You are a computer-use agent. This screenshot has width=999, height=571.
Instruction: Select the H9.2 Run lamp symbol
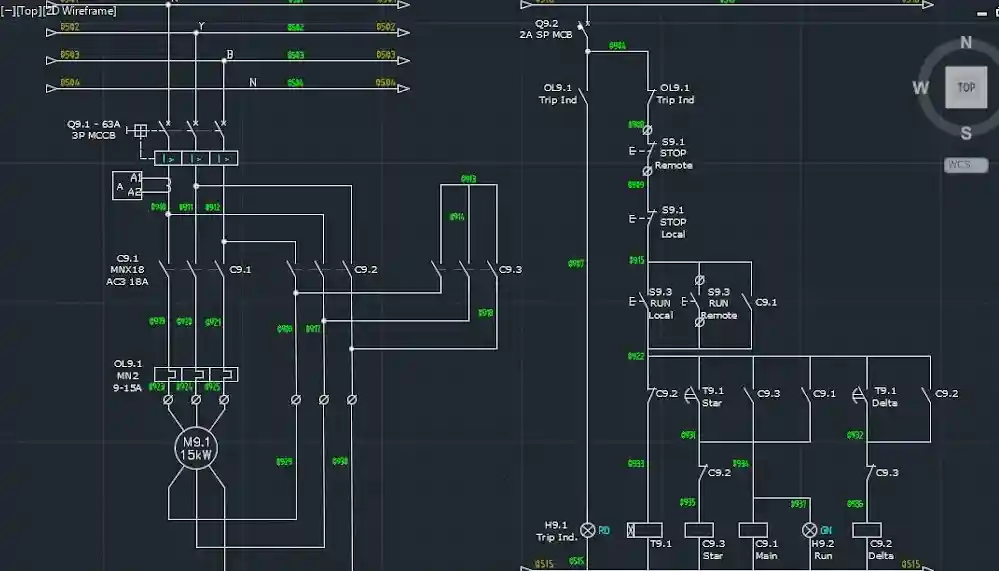pos(810,530)
